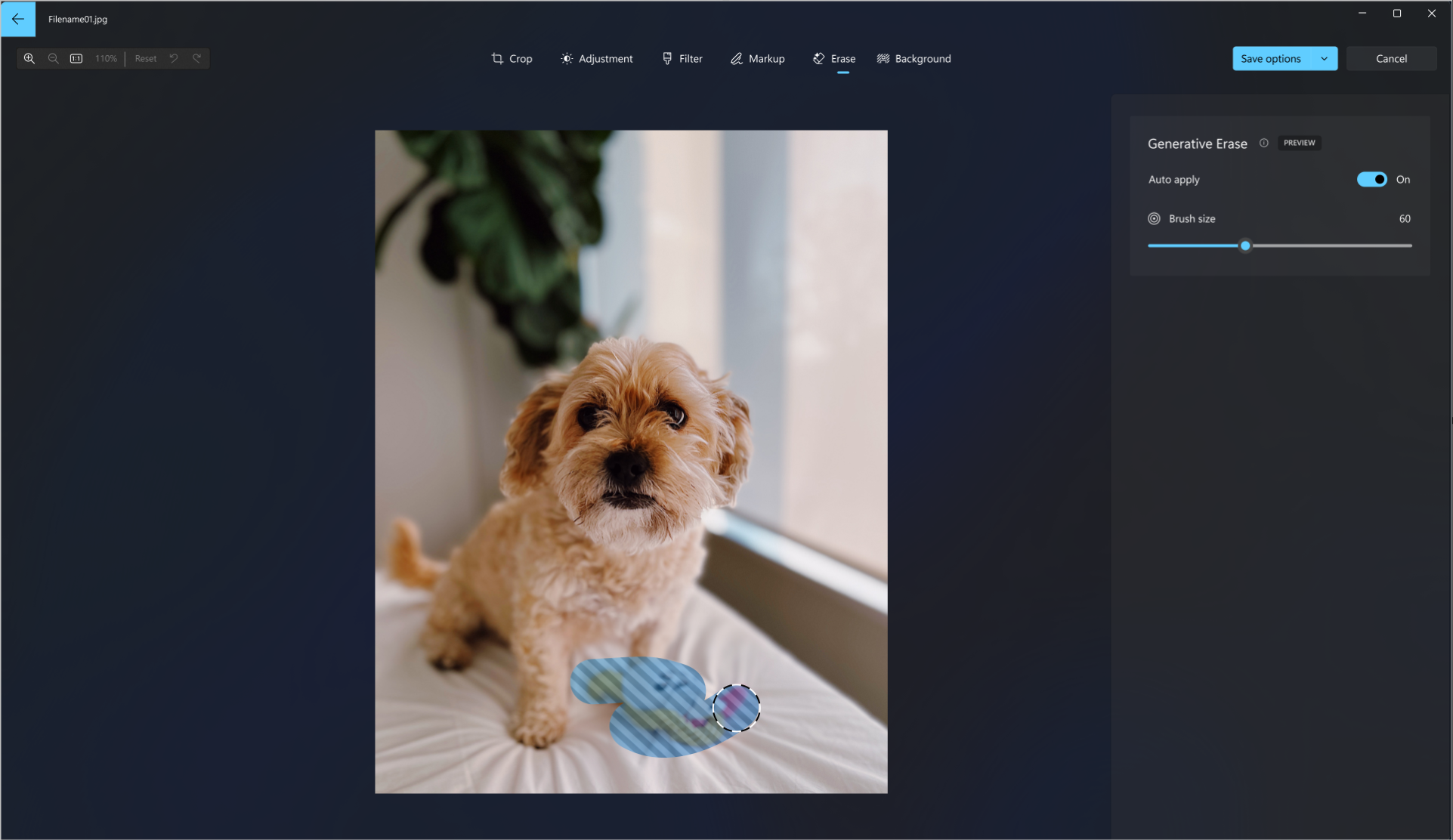This screenshot has height=840, width=1453.
Task: Click Cancel to discard changes
Action: (x=1391, y=58)
